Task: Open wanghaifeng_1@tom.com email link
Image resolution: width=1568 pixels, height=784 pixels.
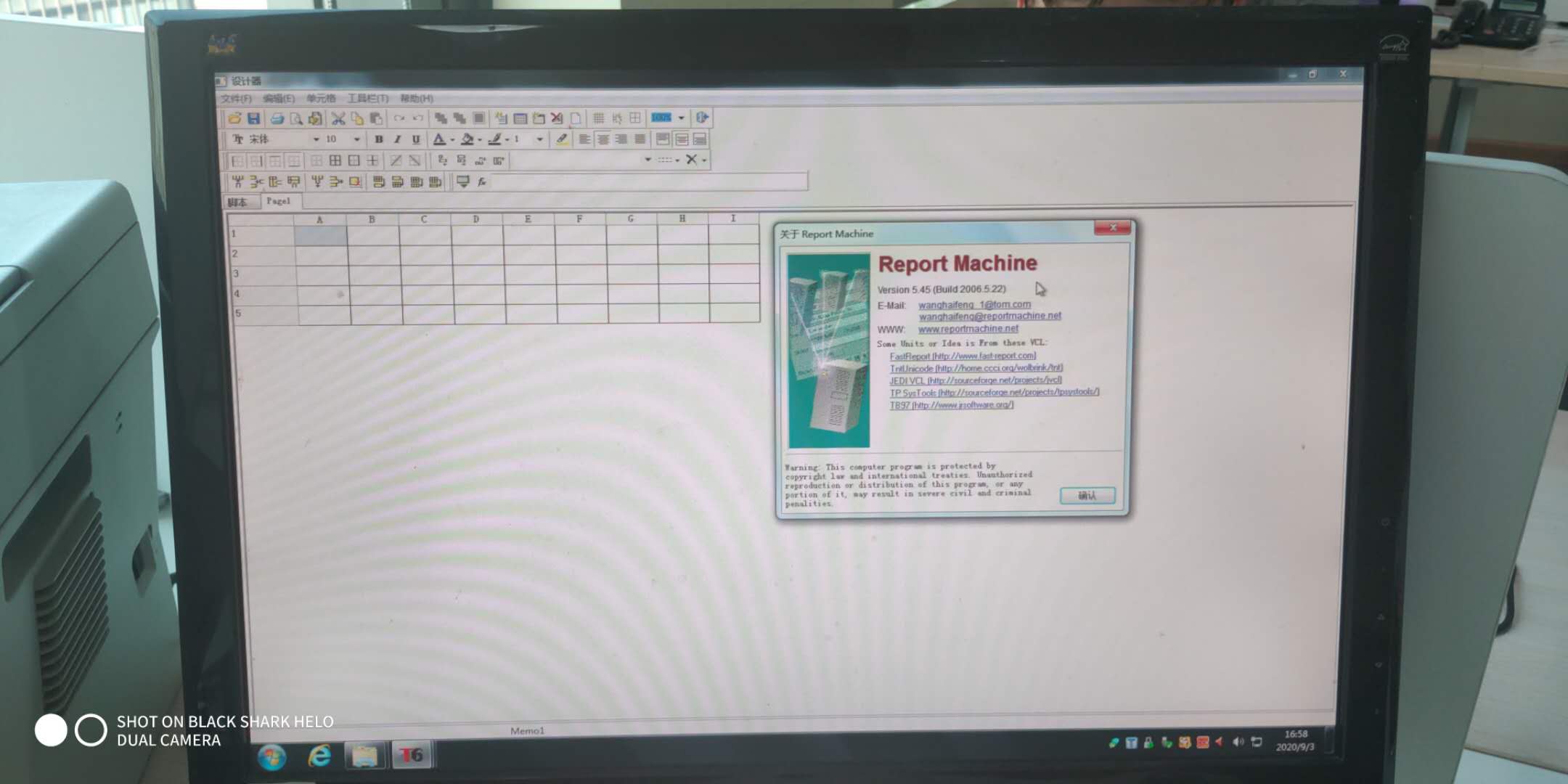Action: pos(974,305)
